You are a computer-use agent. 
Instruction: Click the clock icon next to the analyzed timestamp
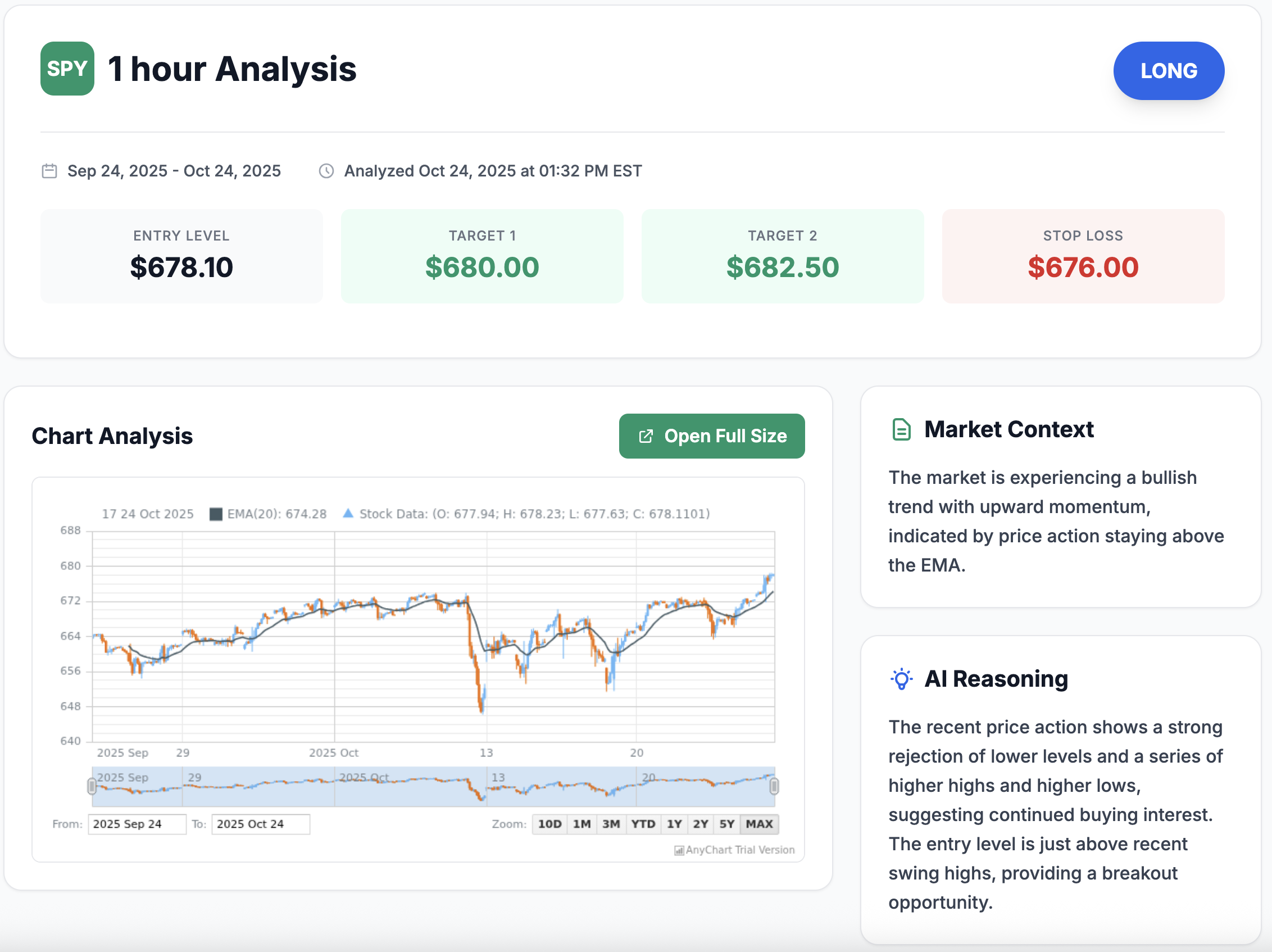click(x=325, y=170)
